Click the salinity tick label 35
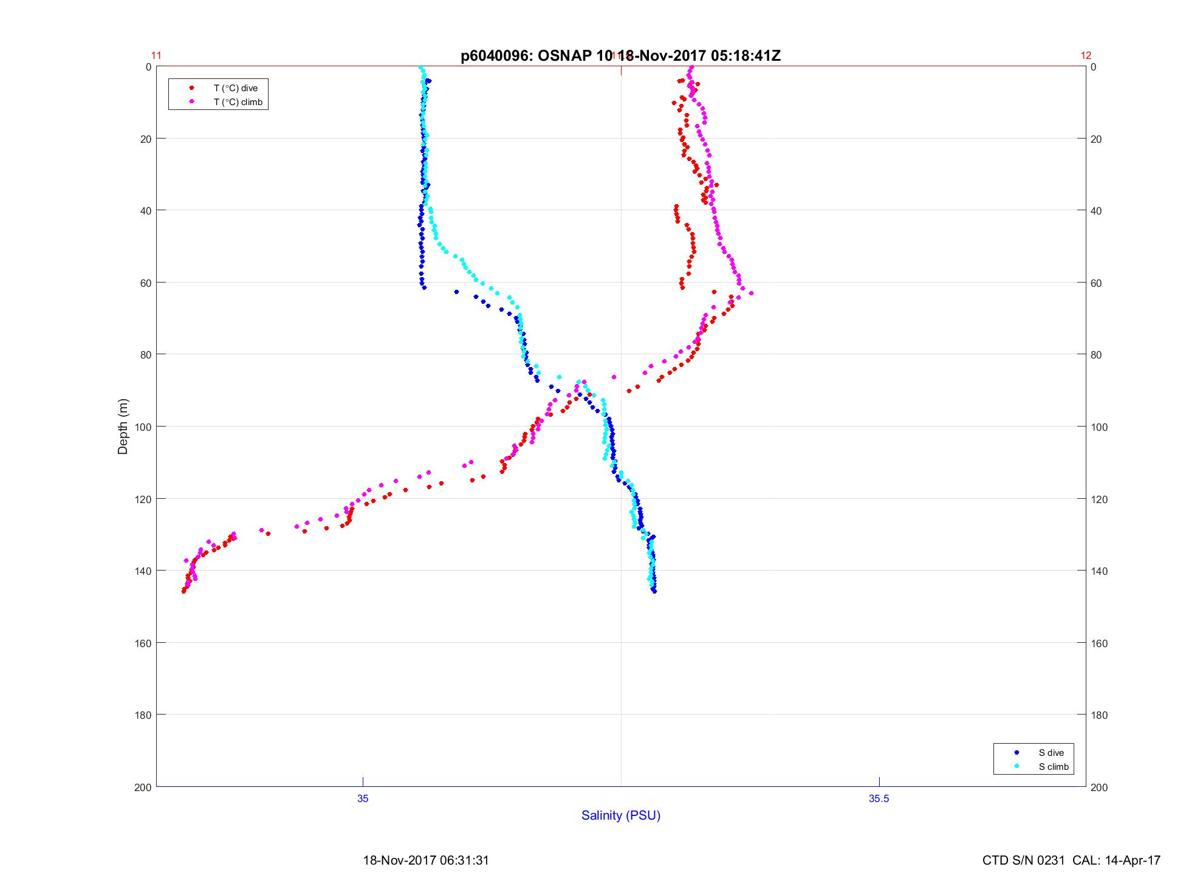Image resolution: width=1200 pixels, height=885 pixels. (x=363, y=798)
